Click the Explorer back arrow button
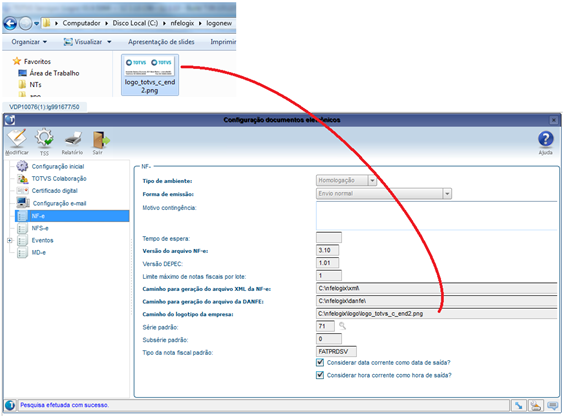The height and width of the screenshot is (417, 566). [x=10, y=24]
